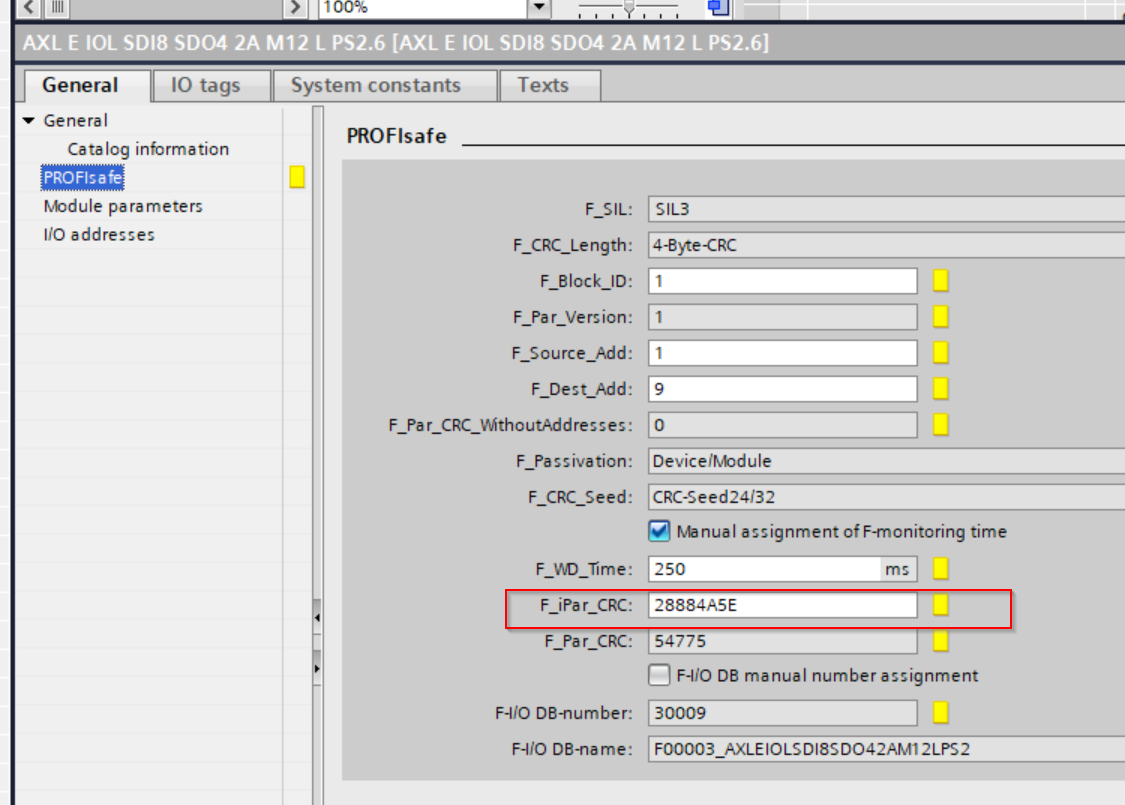
Task: Click the F_Par_CRC field showing 54775
Action: pyautogui.click(x=783, y=641)
